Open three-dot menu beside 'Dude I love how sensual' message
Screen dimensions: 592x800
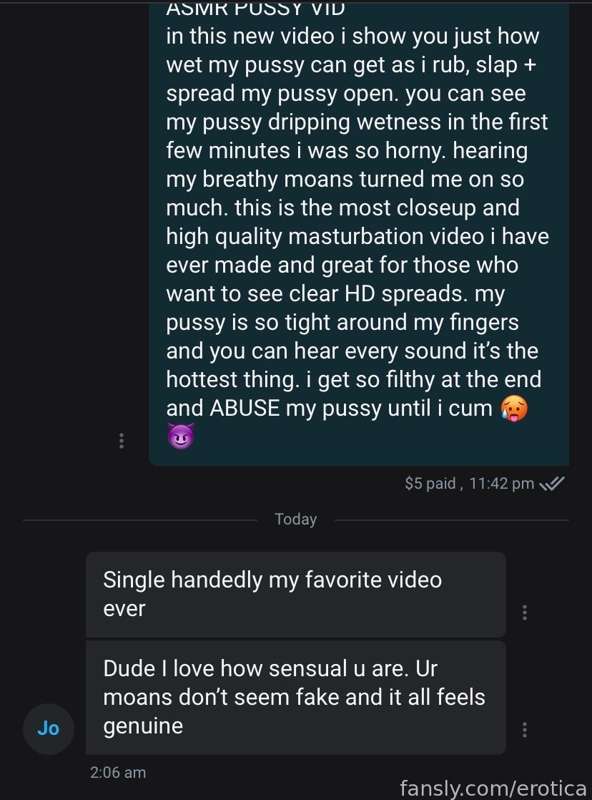tap(524, 729)
